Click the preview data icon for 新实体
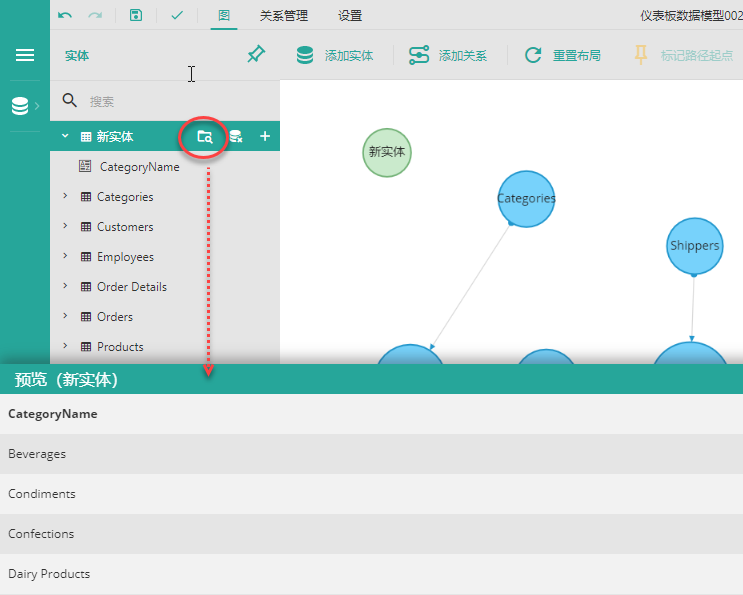The width and height of the screenshot is (743, 595). pyautogui.click(x=204, y=137)
